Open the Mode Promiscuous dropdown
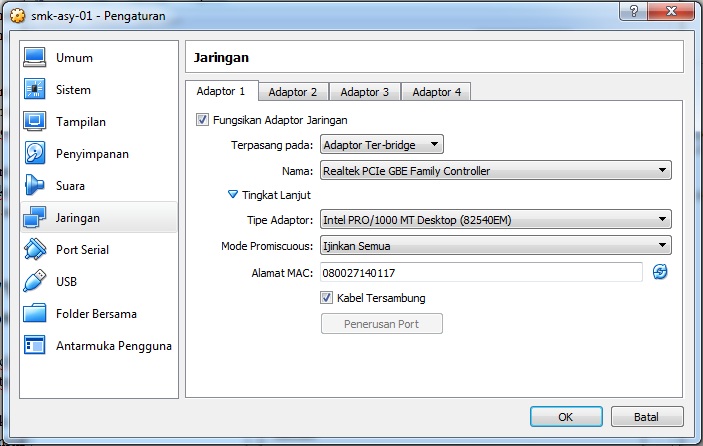 click(x=495, y=246)
